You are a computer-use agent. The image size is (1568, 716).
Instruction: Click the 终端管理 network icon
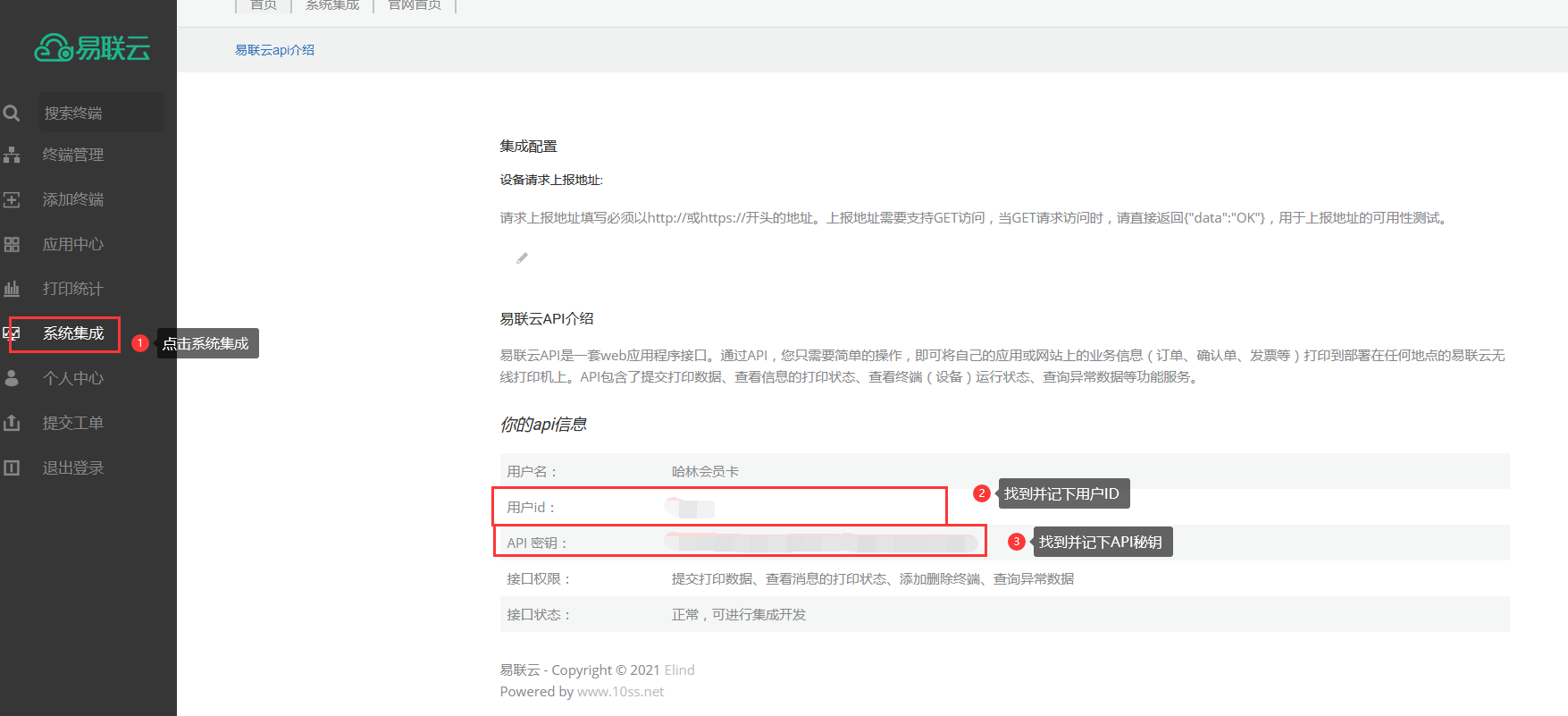click(x=12, y=155)
